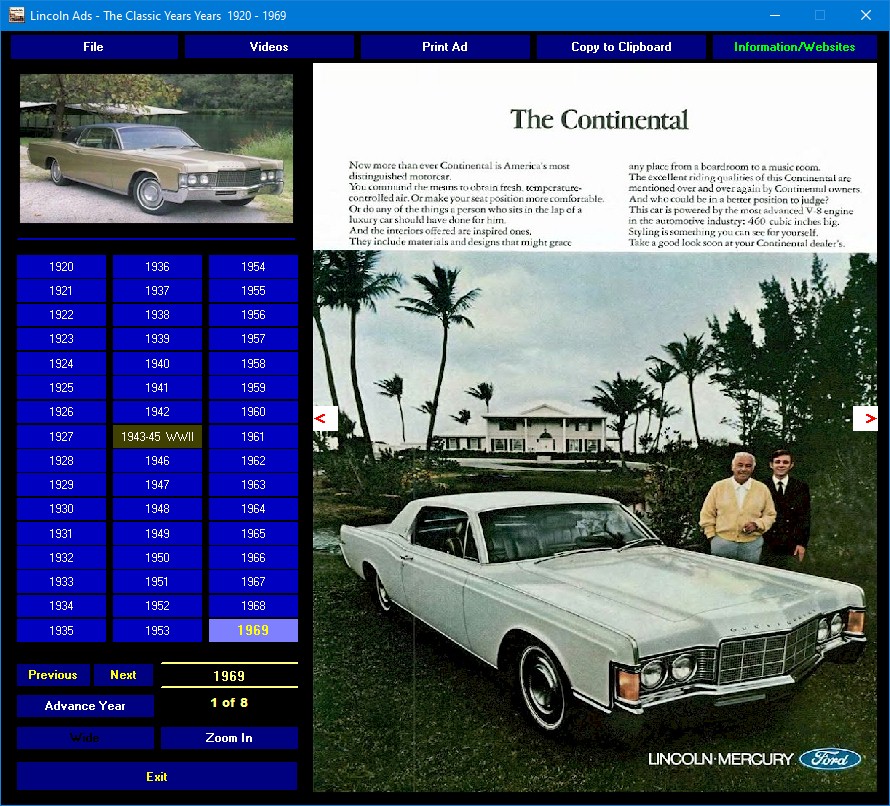Image resolution: width=890 pixels, height=806 pixels.
Task: Select year 1942
Action: (x=157, y=412)
